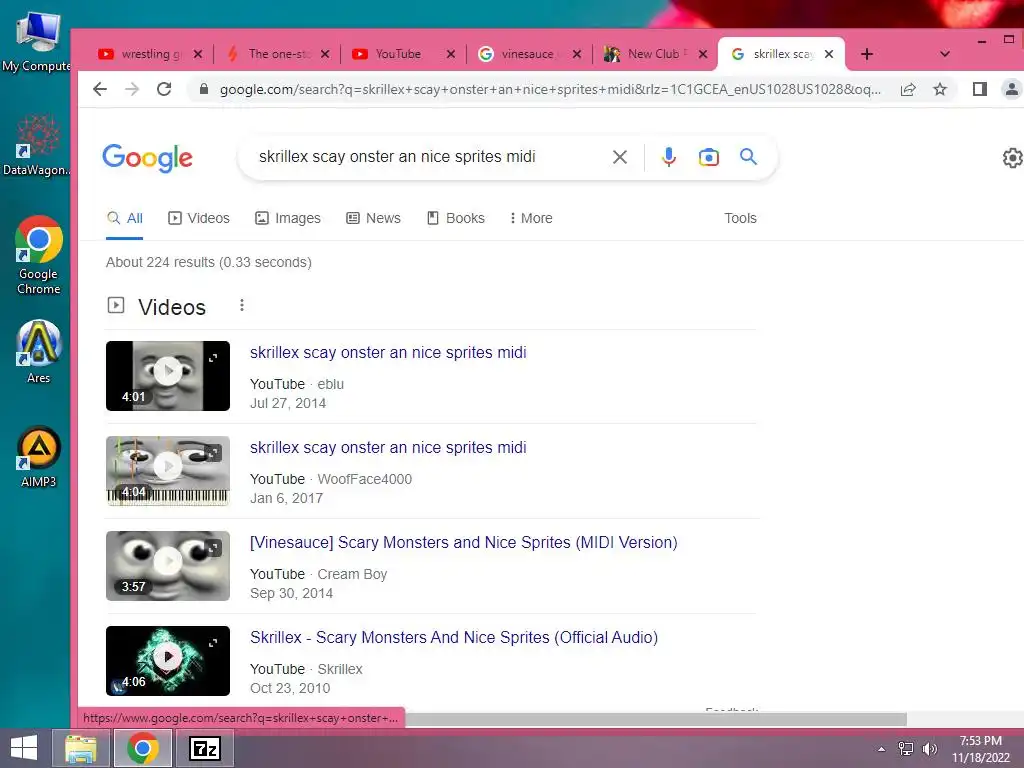Reload the current Google search page
Image resolution: width=1024 pixels, height=768 pixels.
pyautogui.click(x=164, y=89)
